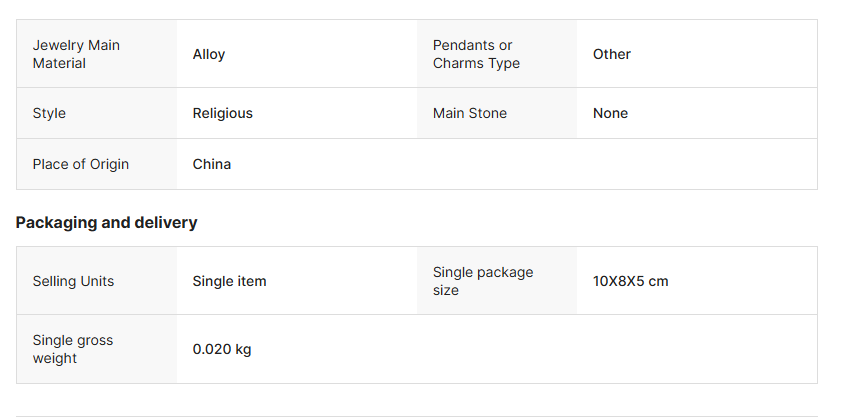This screenshot has height=417, width=859.
Task: Select the Alloy material value
Action: [209, 54]
